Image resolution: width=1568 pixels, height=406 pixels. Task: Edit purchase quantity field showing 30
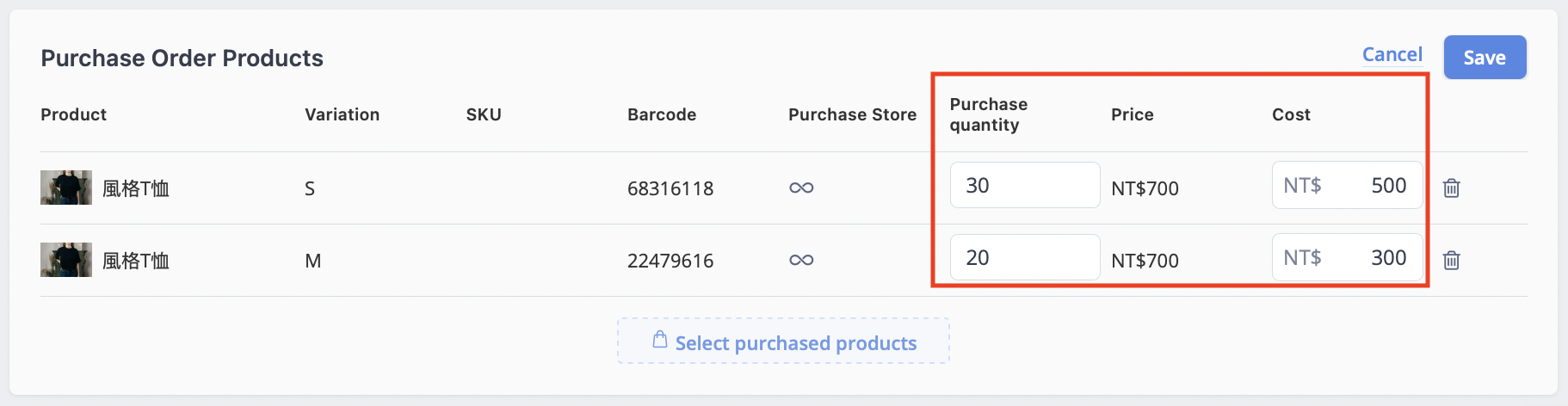1025,185
